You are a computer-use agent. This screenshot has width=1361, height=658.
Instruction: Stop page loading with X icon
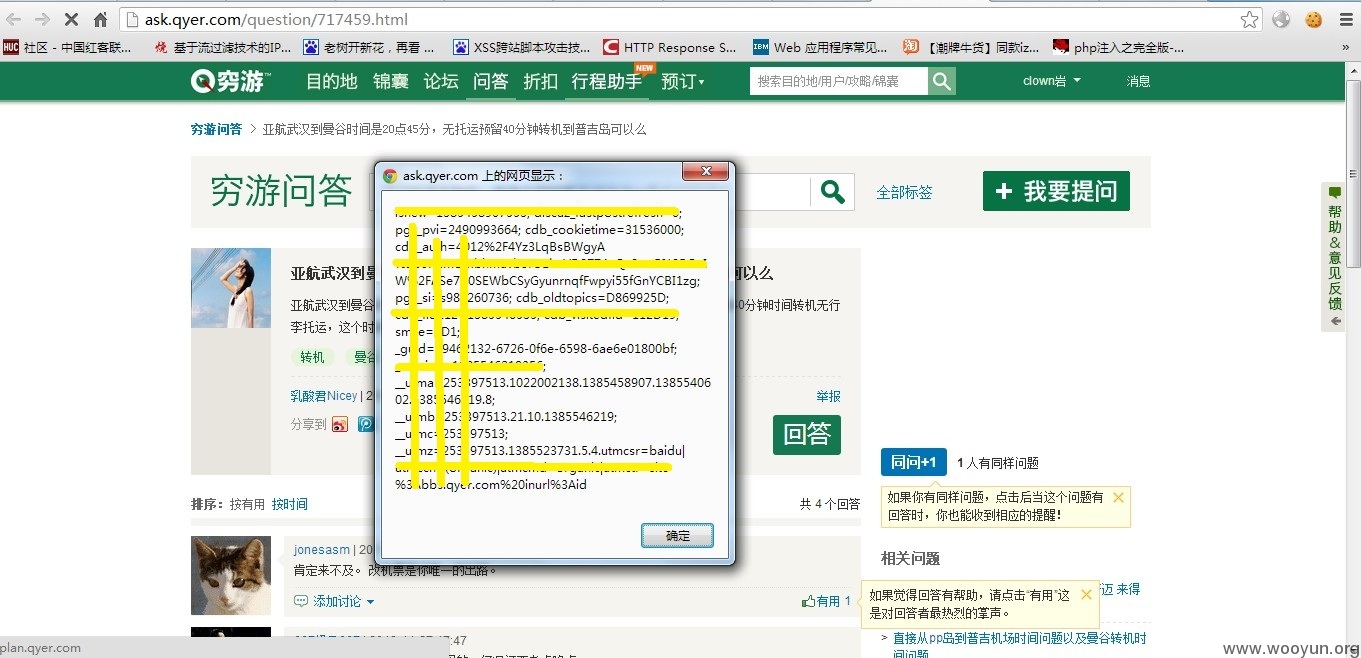(71, 19)
